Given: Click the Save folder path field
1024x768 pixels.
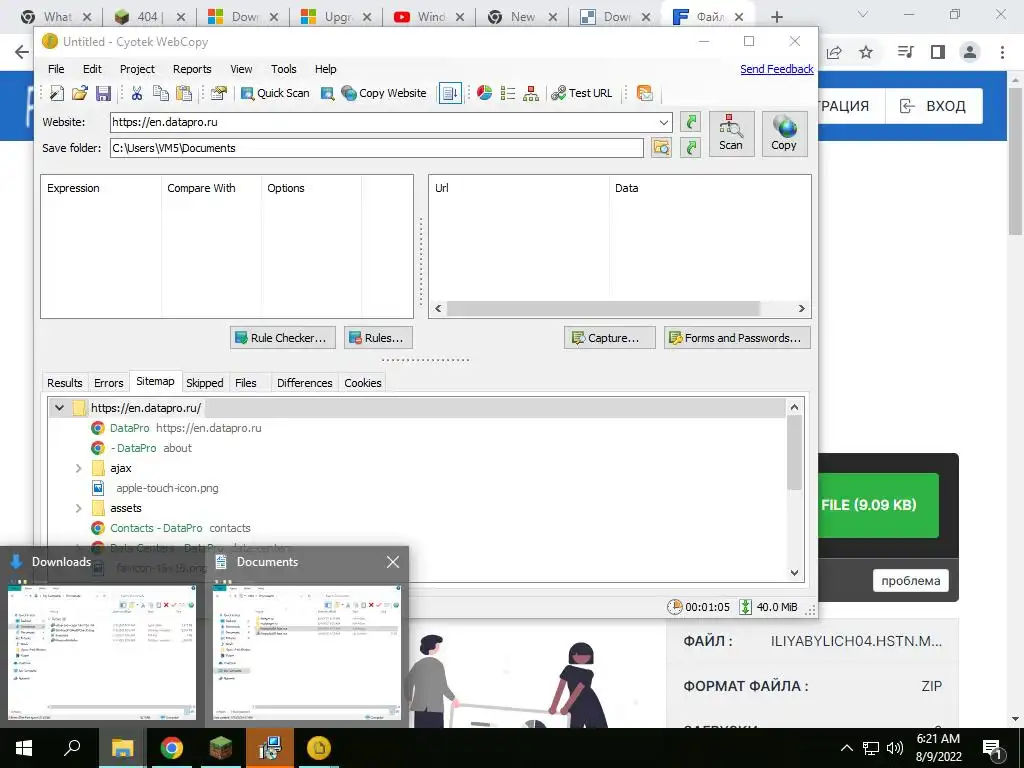Looking at the screenshot, I should point(376,148).
